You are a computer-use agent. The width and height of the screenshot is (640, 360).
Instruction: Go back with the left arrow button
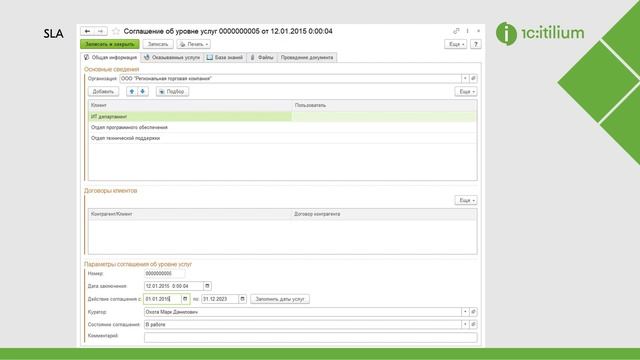click(x=87, y=31)
